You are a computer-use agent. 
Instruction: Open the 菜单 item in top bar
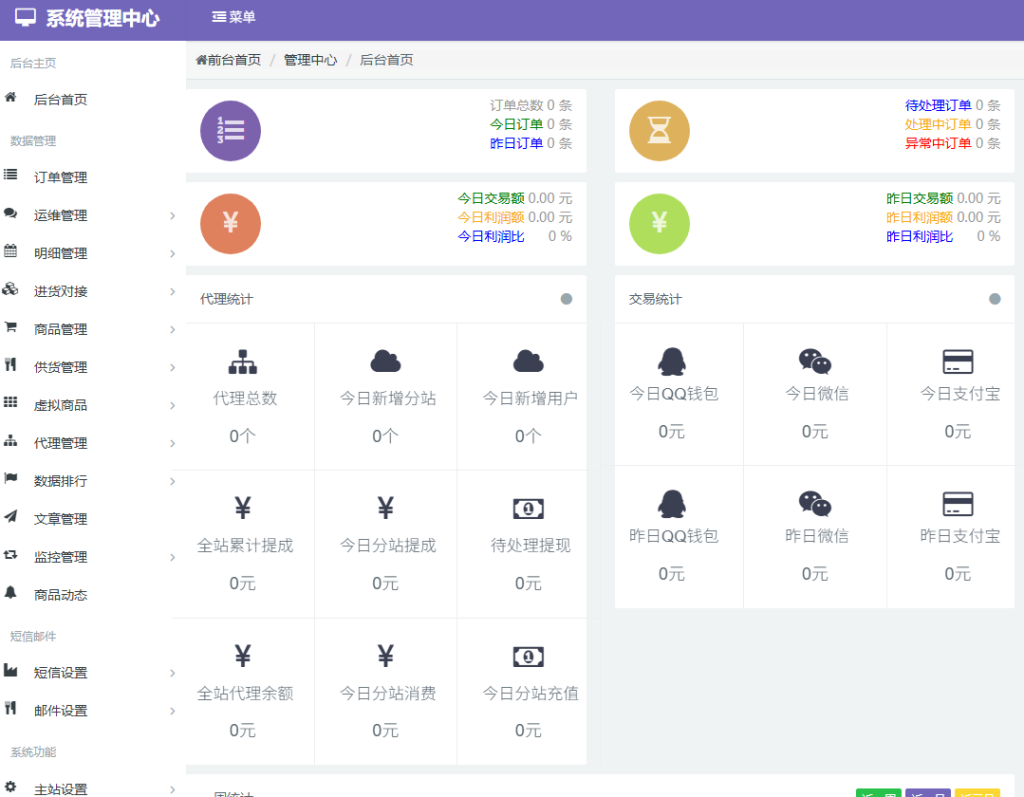[230, 16]
